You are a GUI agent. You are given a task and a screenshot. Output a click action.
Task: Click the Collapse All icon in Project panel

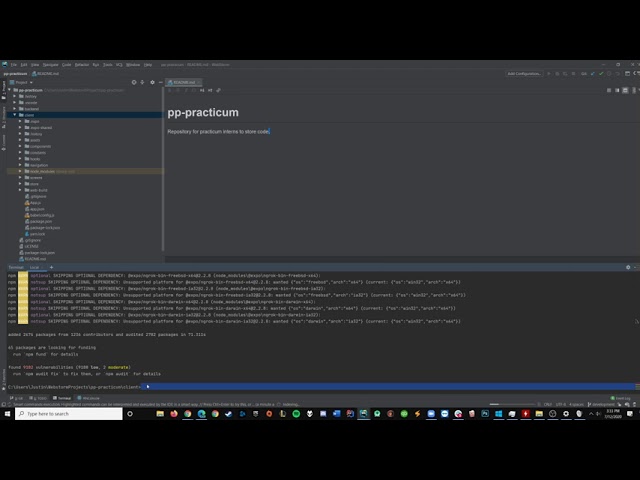point(142,82)
